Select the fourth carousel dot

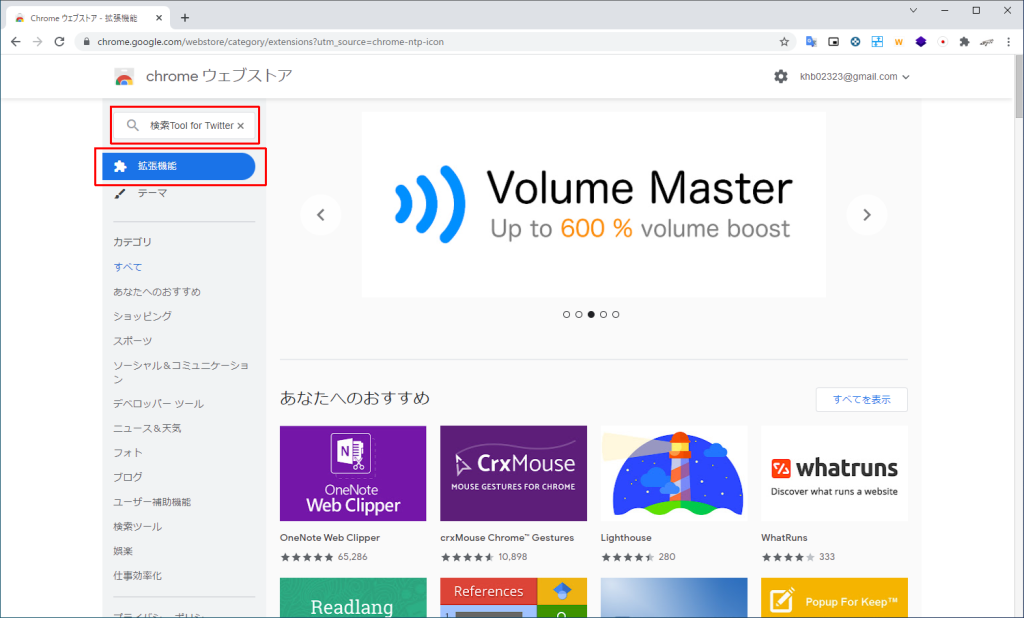click(603, 315)
